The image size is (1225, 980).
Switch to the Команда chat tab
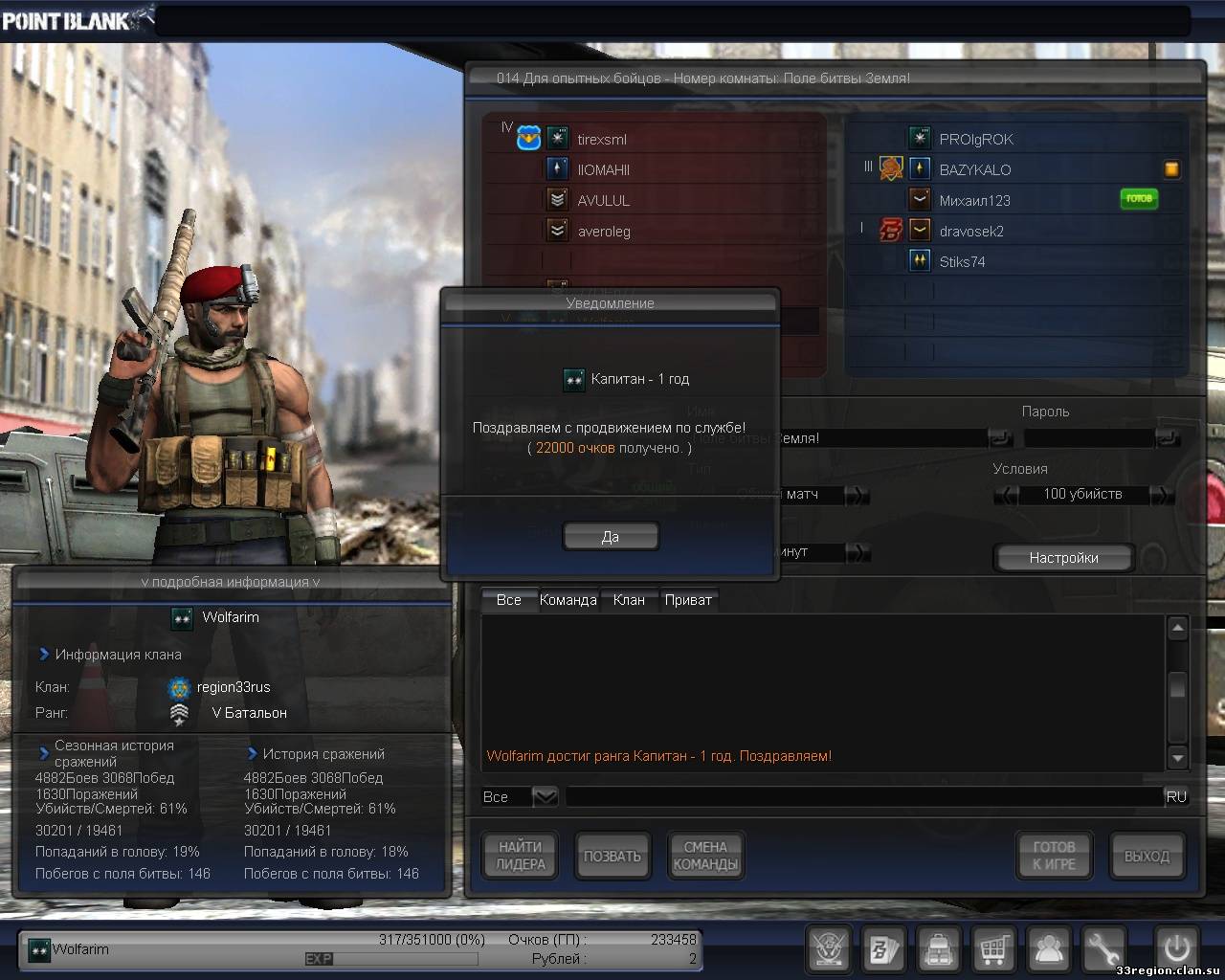pos(568,600)
